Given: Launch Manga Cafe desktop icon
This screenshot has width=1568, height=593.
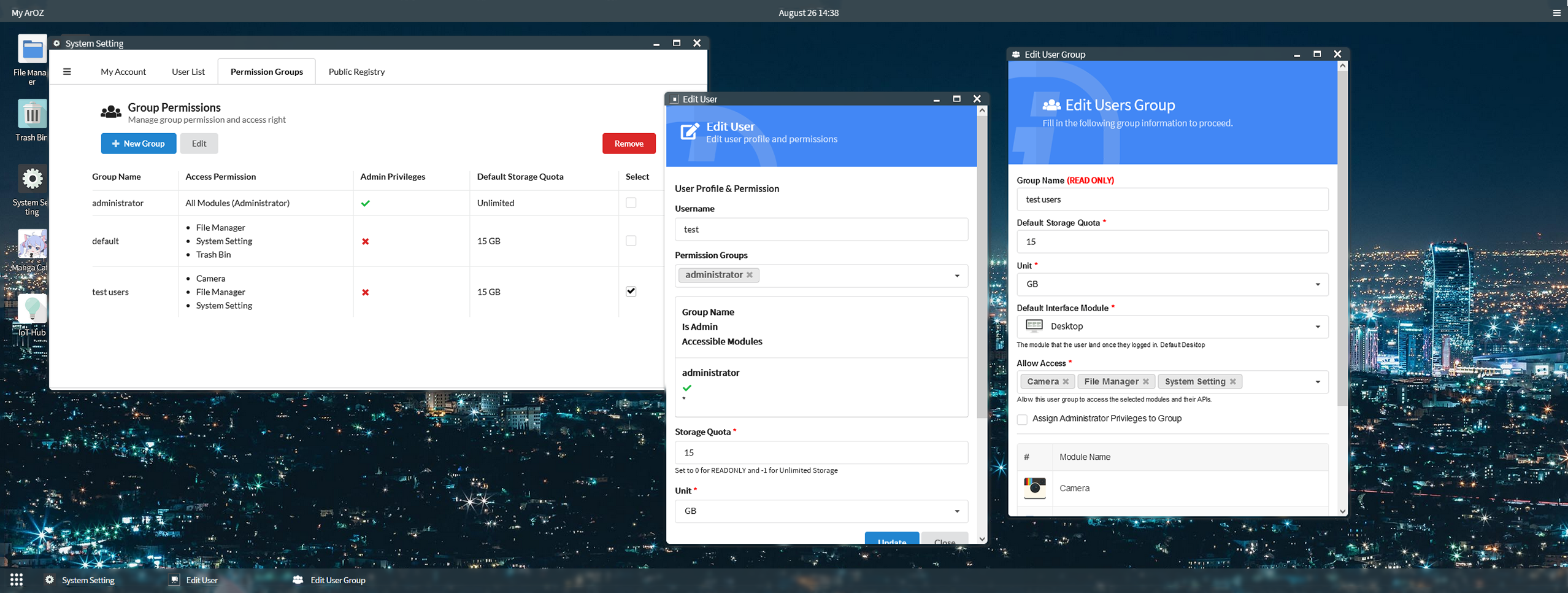Looking at the screenshot, I should (x=32, y=245).
